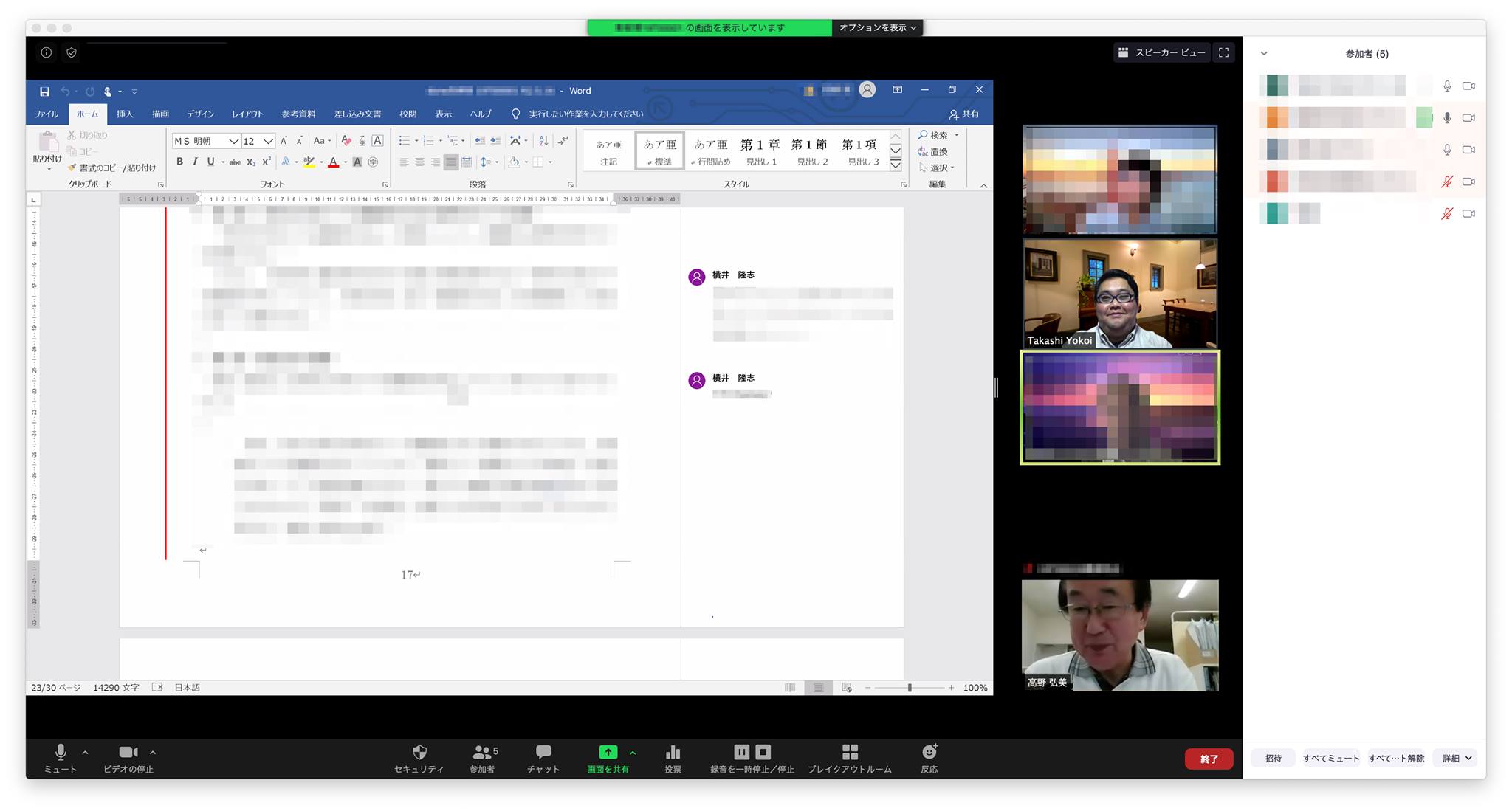Open Breakout Rooms icon
The width and height of the screenshot is (1512, 811).
click(x=850, y=752)
